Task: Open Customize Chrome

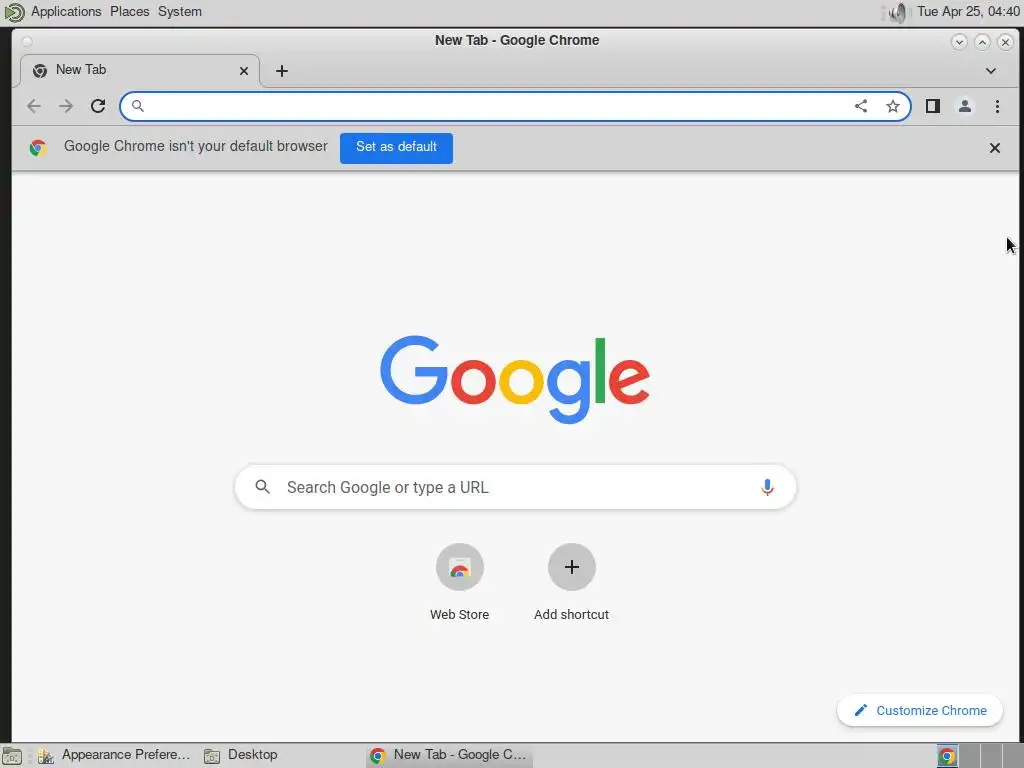Action: [x=920, y=711]
